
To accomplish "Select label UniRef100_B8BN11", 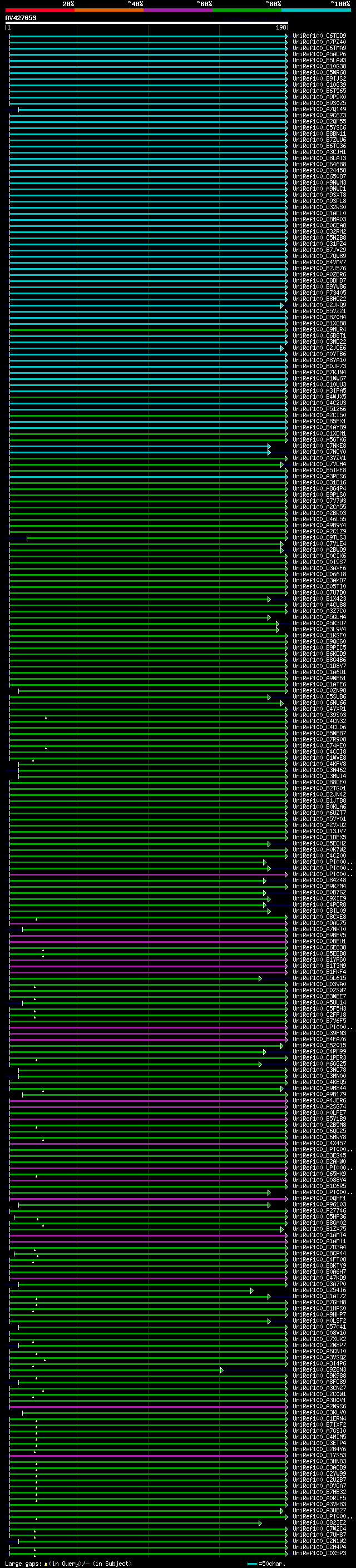I will click(319, 134).
